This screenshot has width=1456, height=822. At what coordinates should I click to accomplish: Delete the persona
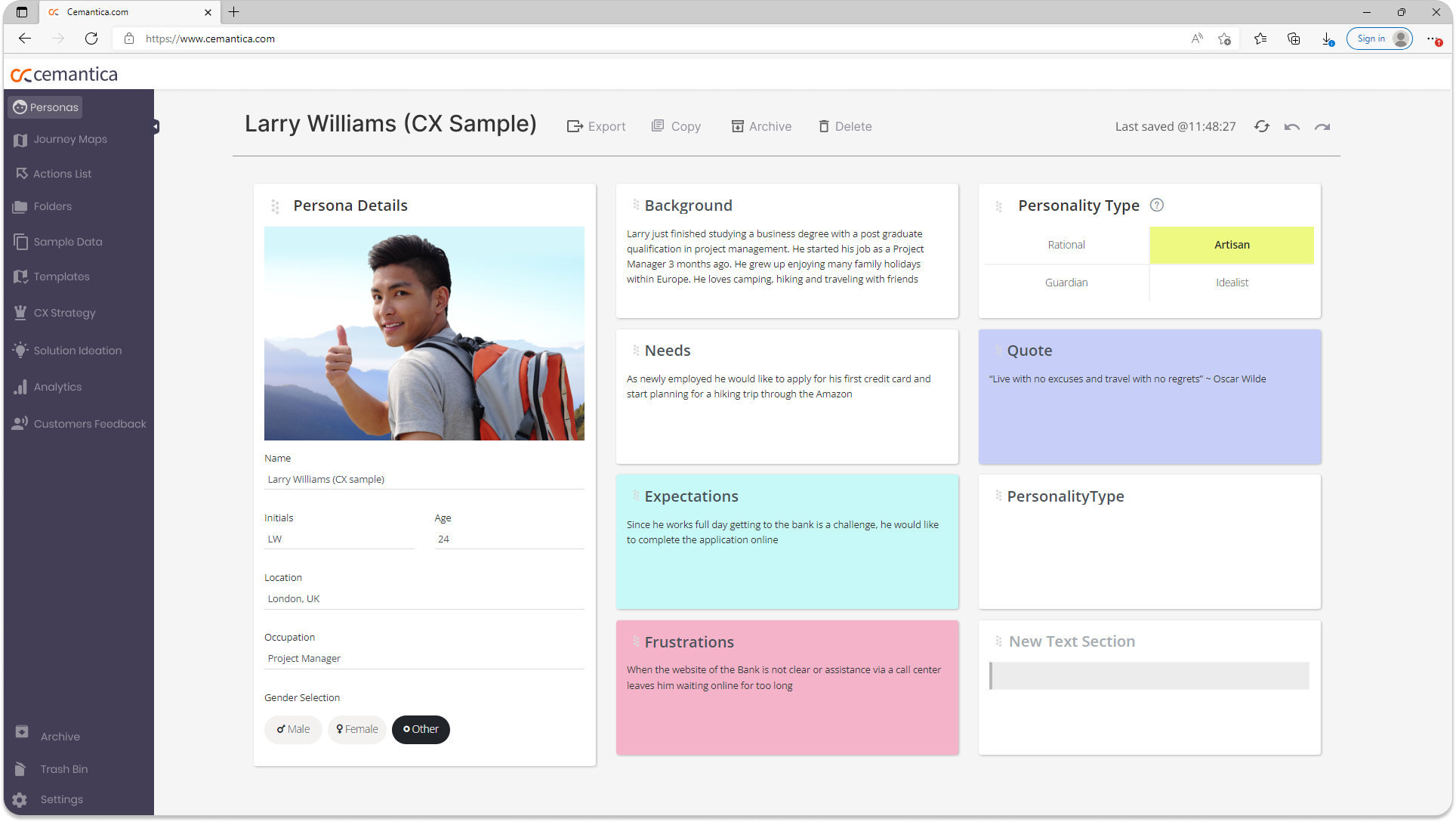845,126
